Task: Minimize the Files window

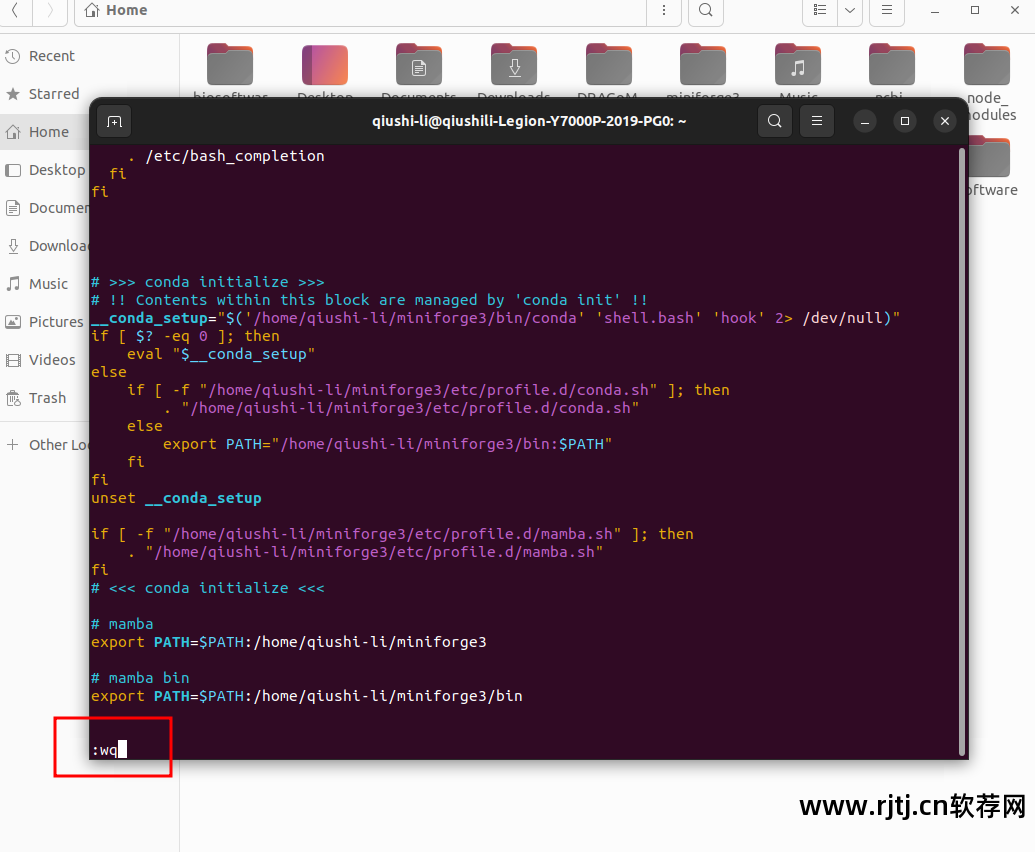Action: point(935,11)
